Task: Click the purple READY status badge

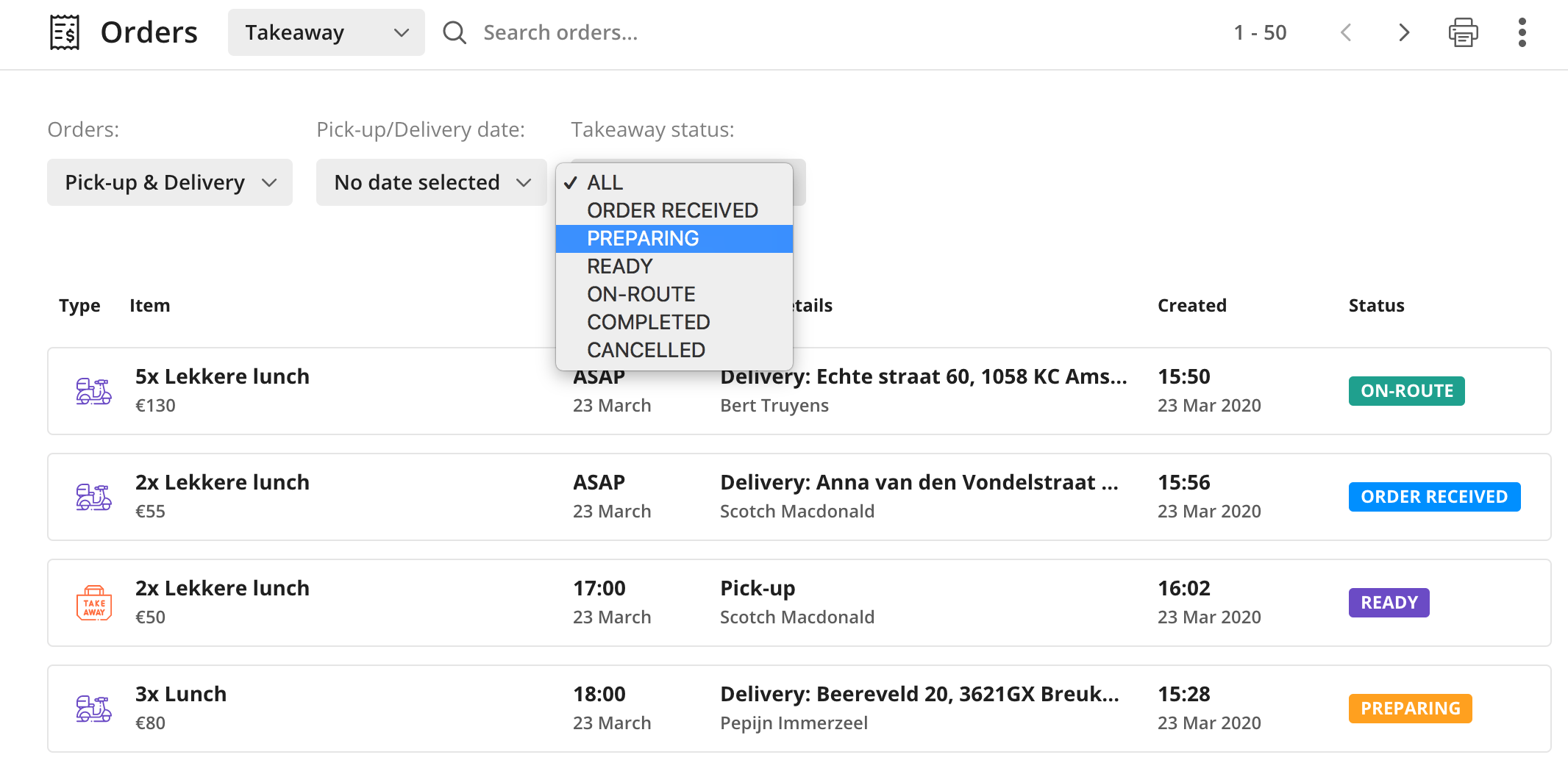Action: [1389, 603]
